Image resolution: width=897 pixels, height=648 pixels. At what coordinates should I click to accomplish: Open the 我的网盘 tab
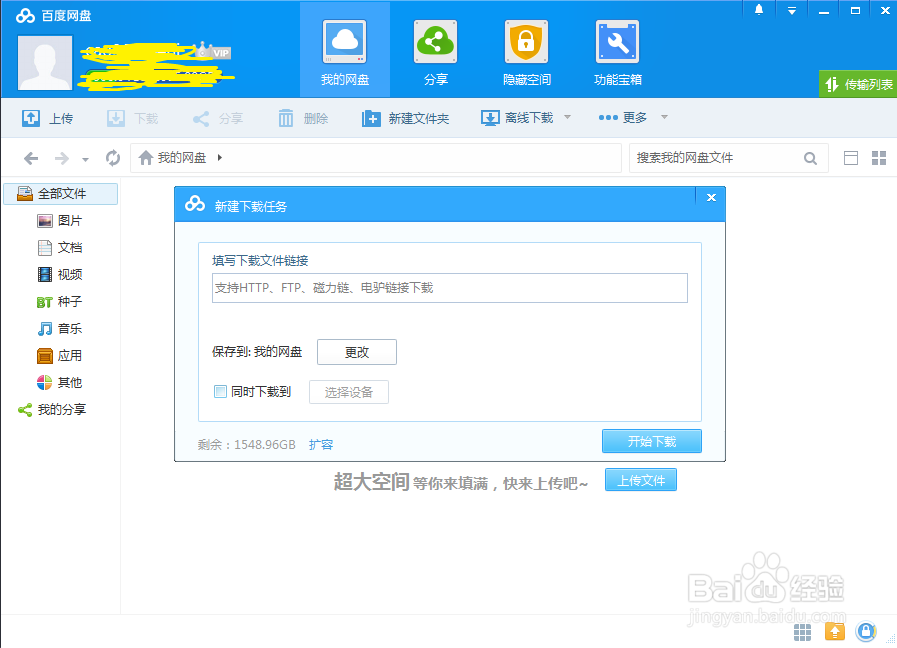pyautogui.click(x=344, y=50)
